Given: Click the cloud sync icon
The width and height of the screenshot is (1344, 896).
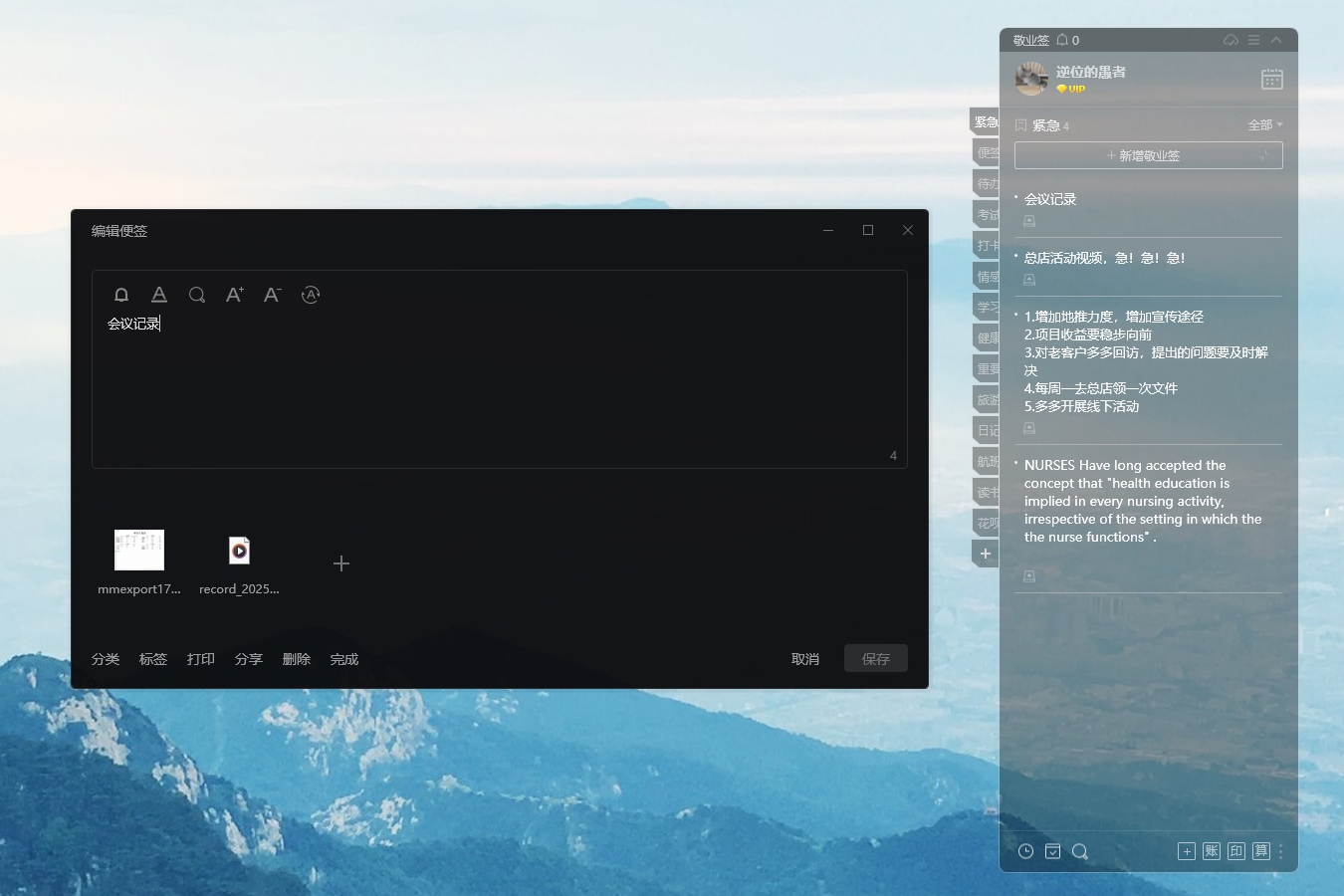Looking at the screenshot, I should pyautogui.click(x=1231, y=40).
